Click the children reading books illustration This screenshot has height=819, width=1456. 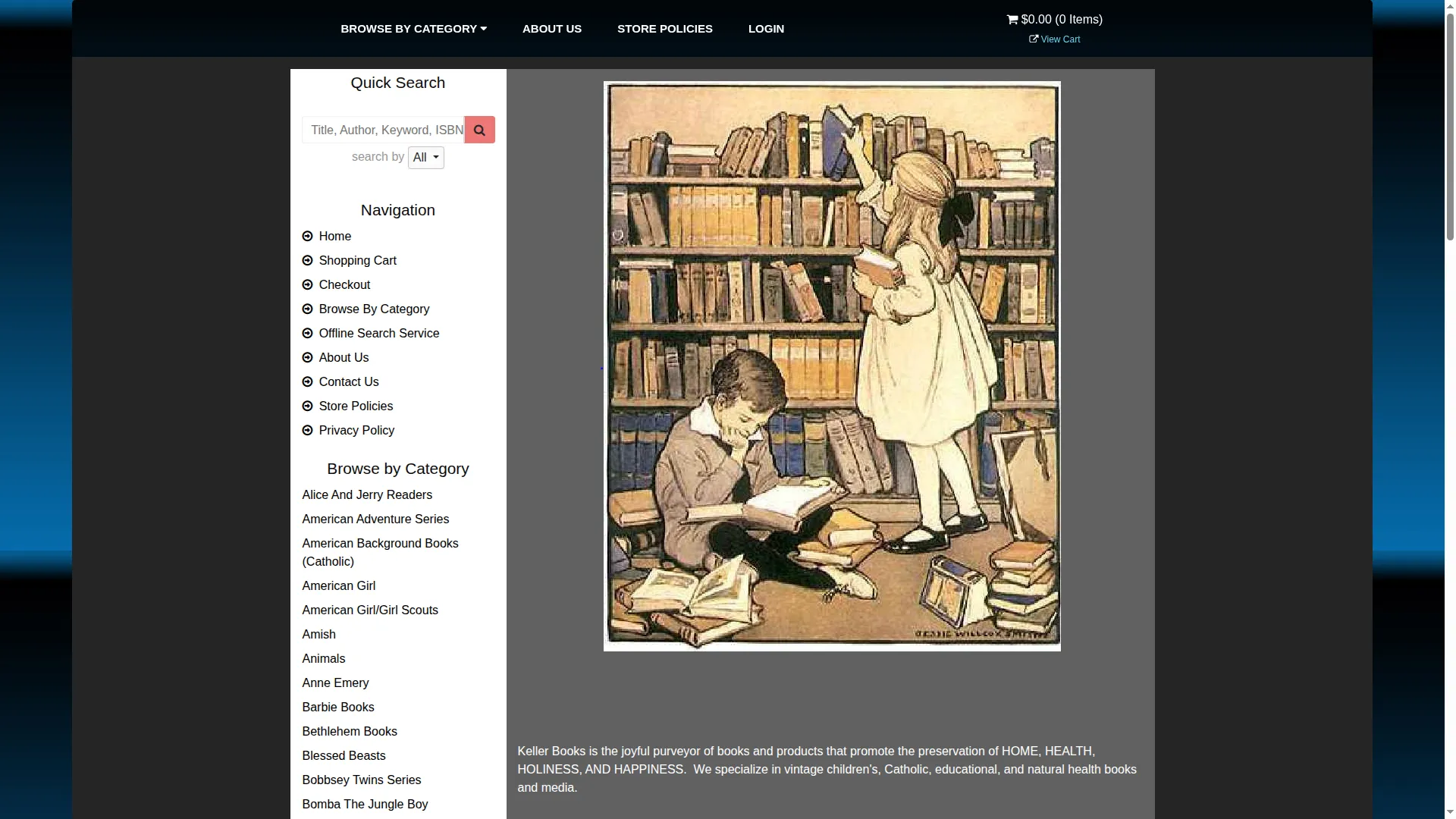click(832, 366)
